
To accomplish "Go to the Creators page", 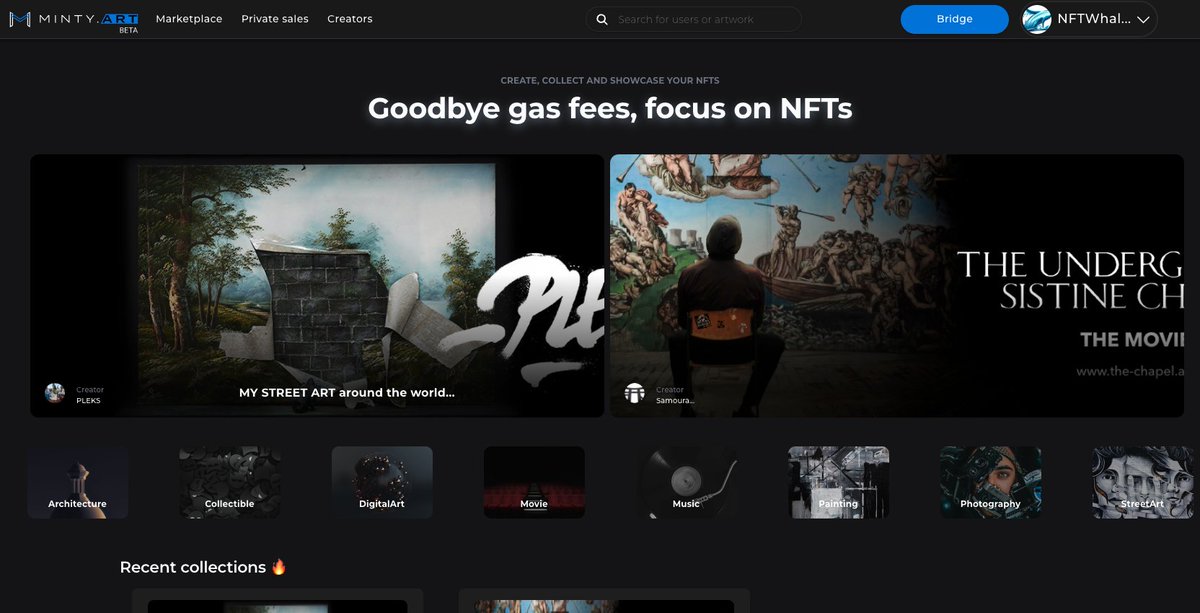I will pos(350,19).
